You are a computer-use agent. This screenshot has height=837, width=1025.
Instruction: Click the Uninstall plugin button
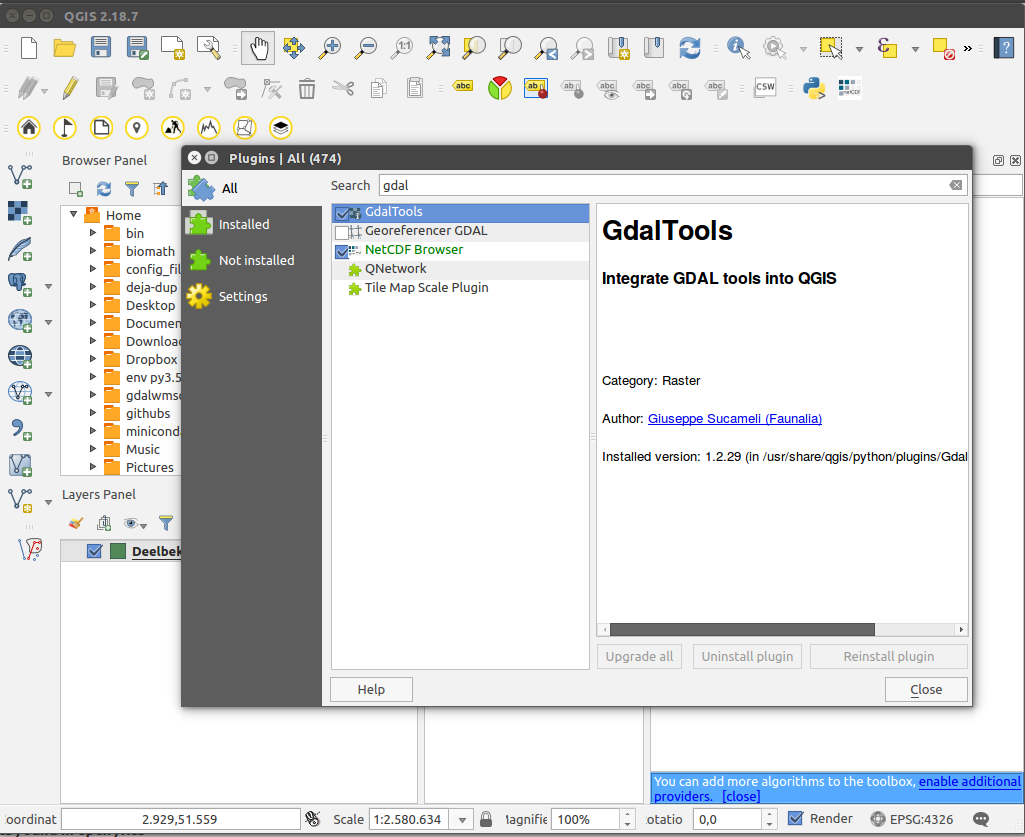747,657
